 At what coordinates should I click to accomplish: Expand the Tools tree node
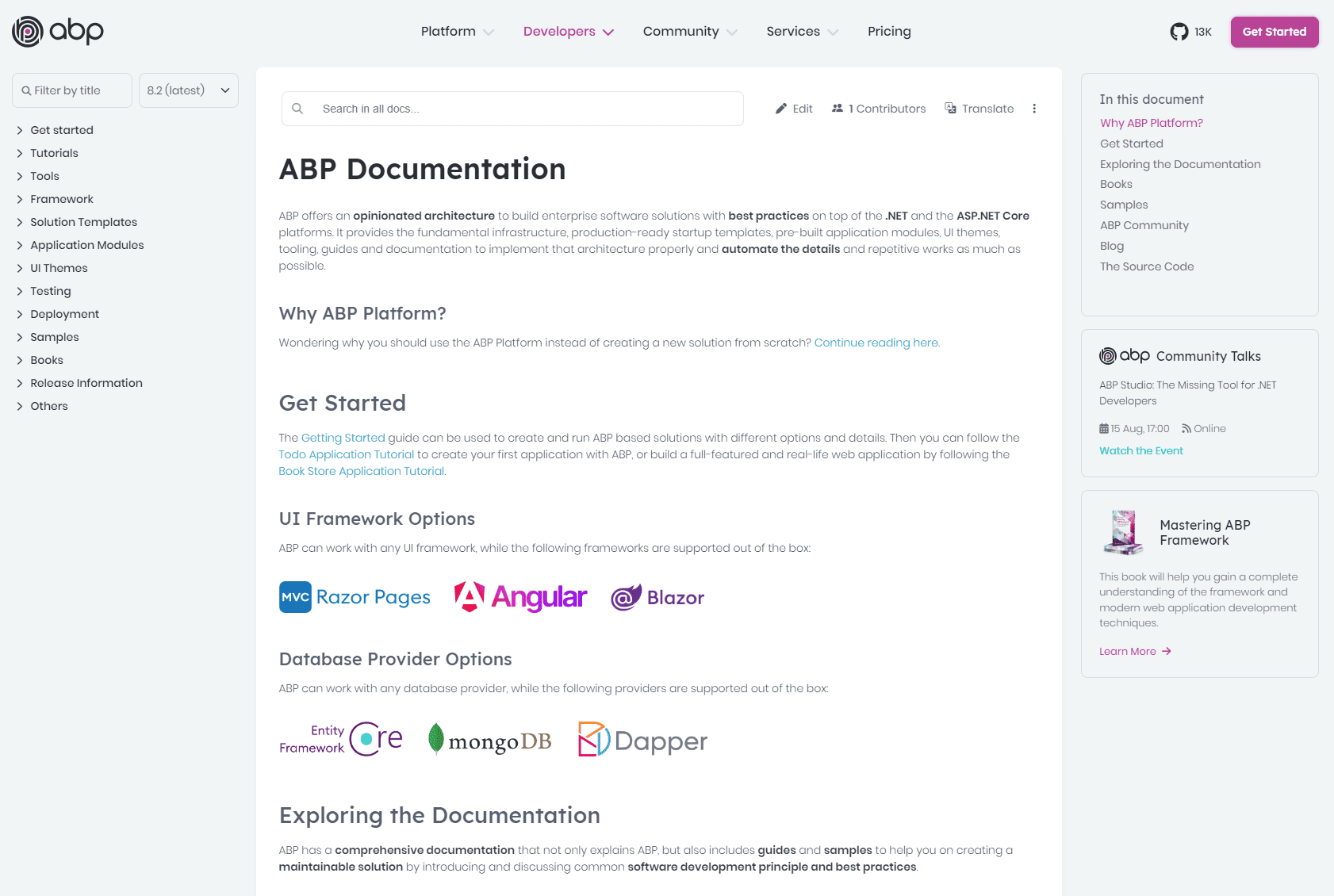[x=20, y=176]
